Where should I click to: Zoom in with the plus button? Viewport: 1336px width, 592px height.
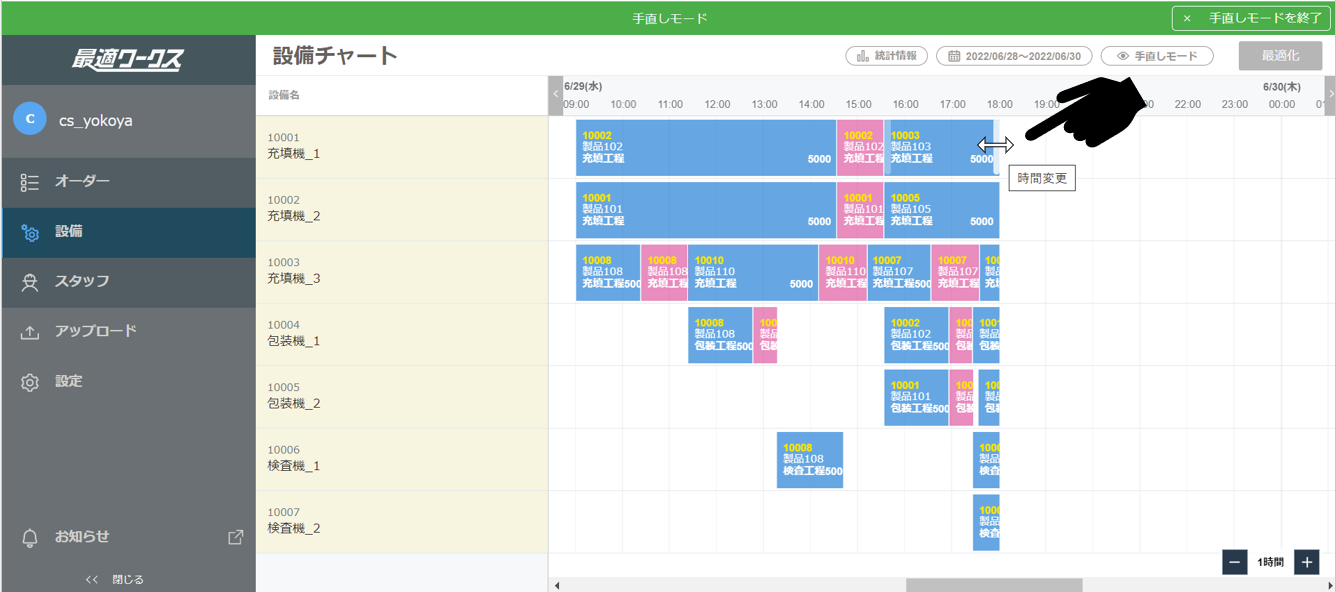click(1307, 562)
